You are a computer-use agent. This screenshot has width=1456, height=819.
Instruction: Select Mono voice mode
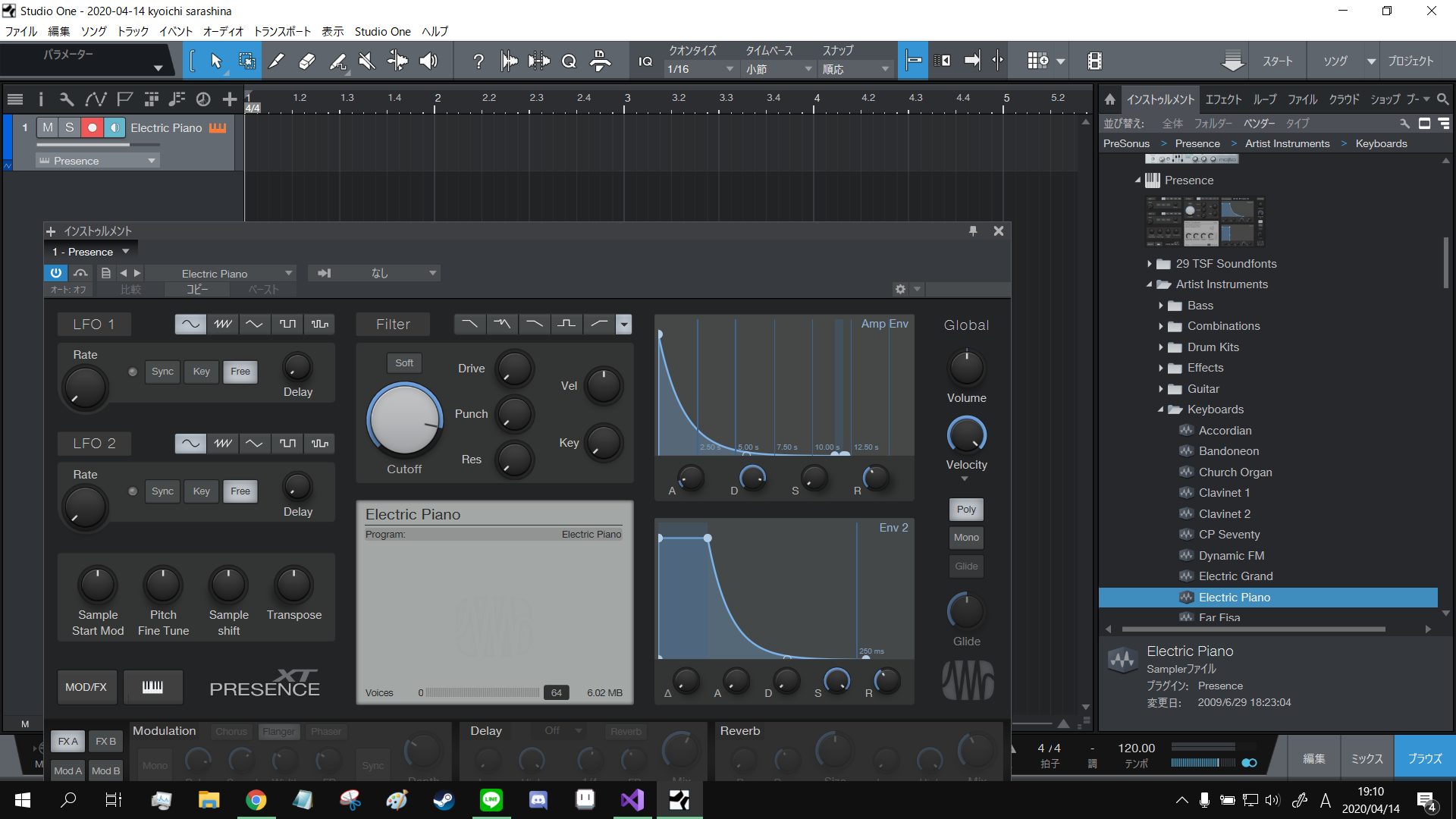coord(966,538)
